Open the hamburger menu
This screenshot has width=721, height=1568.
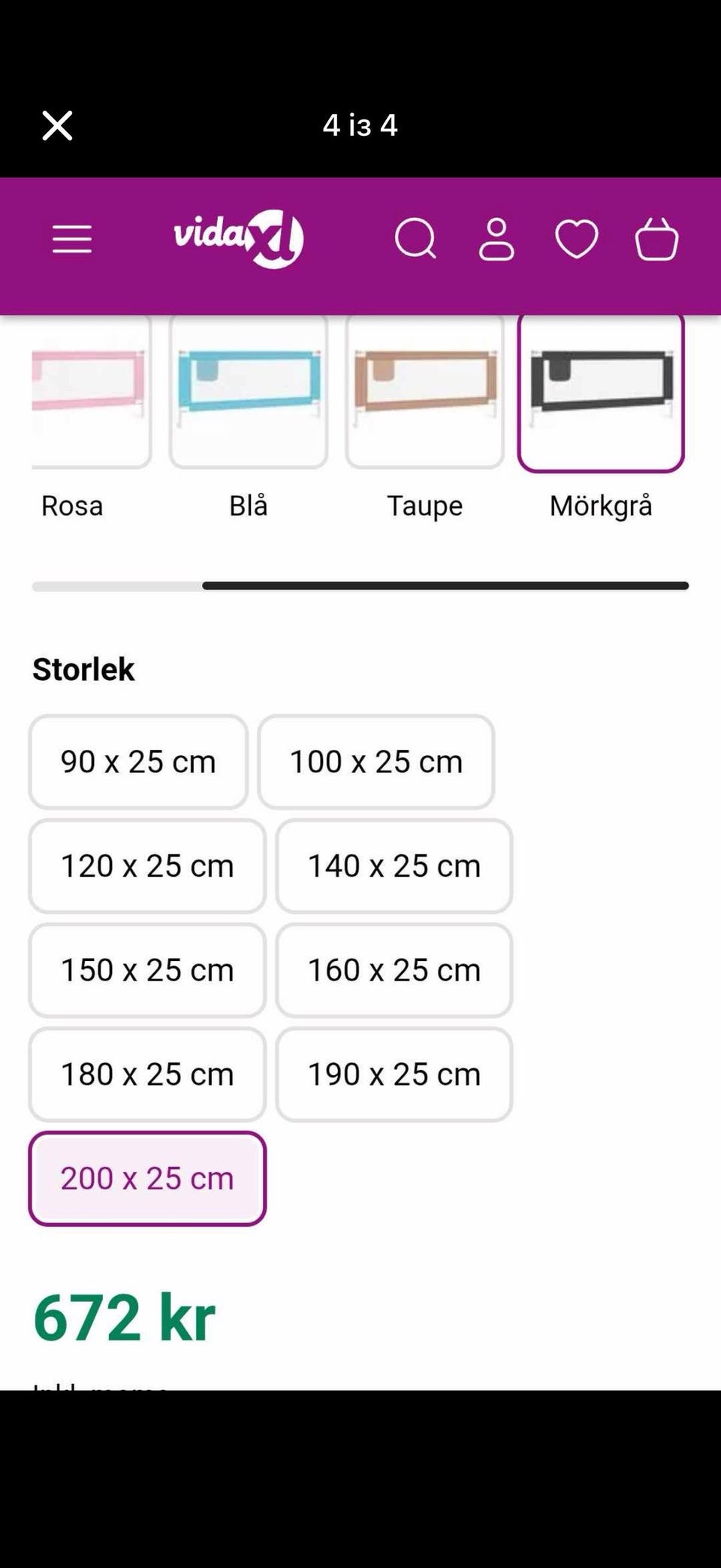(x=72, y=240)
